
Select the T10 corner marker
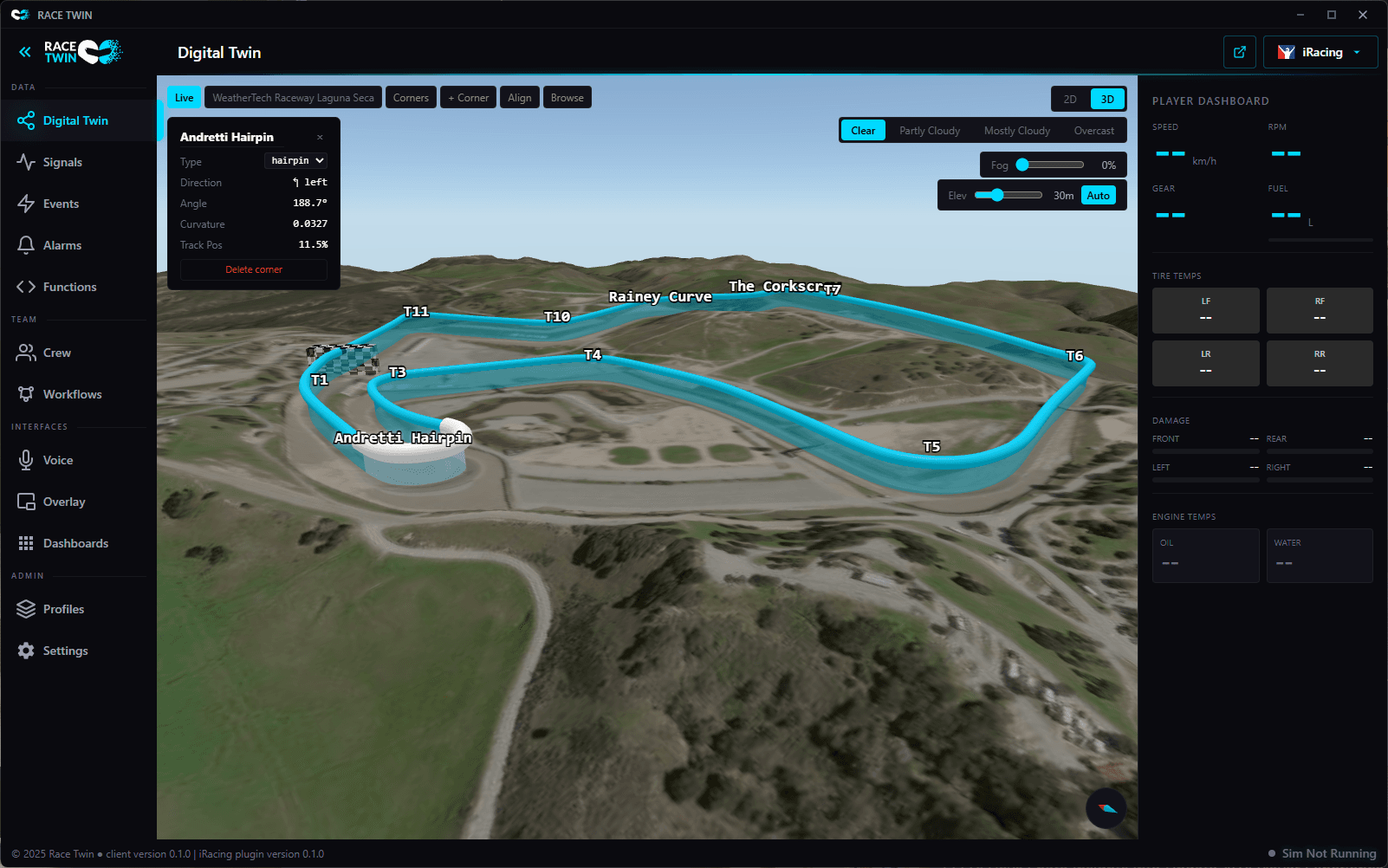557,317
